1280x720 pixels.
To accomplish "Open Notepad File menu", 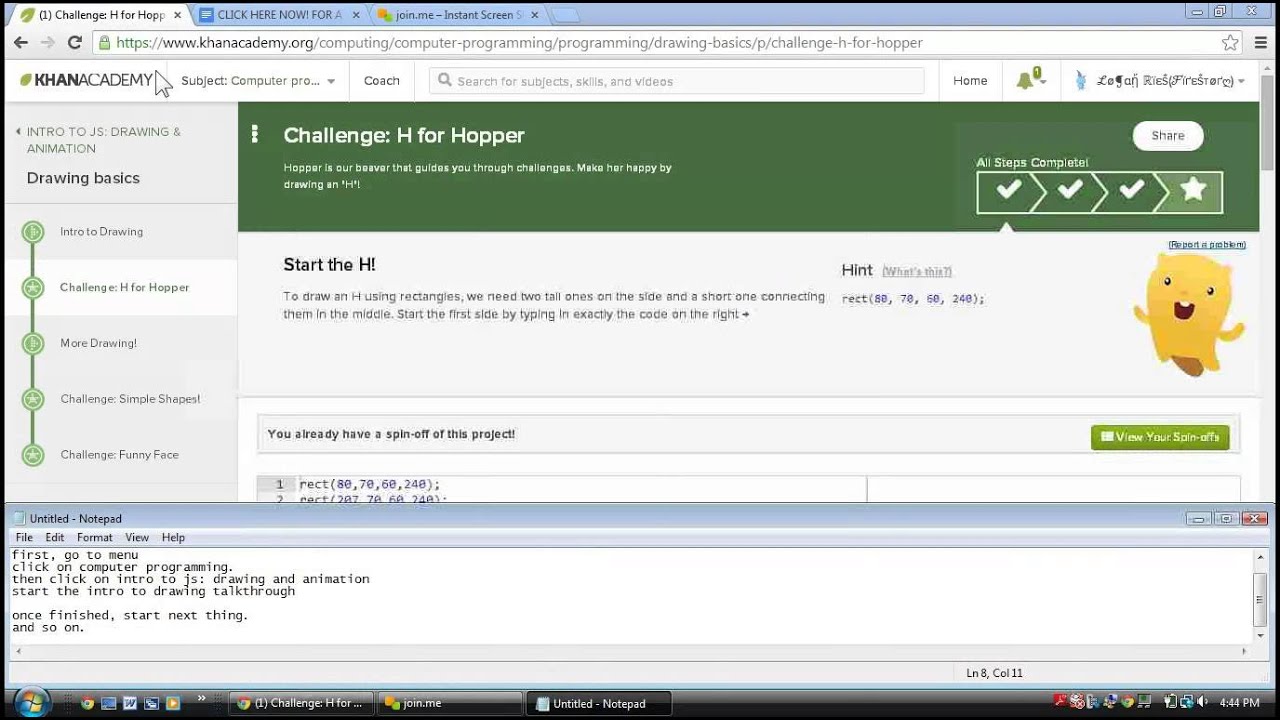I will pyautogui.click(x=24, y=537).
